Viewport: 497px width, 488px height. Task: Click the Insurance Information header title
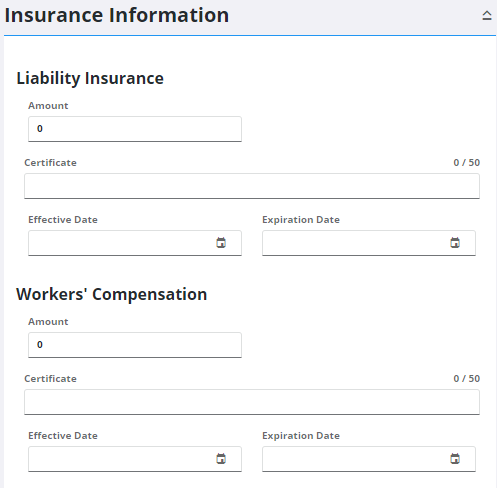coord(117,15)
